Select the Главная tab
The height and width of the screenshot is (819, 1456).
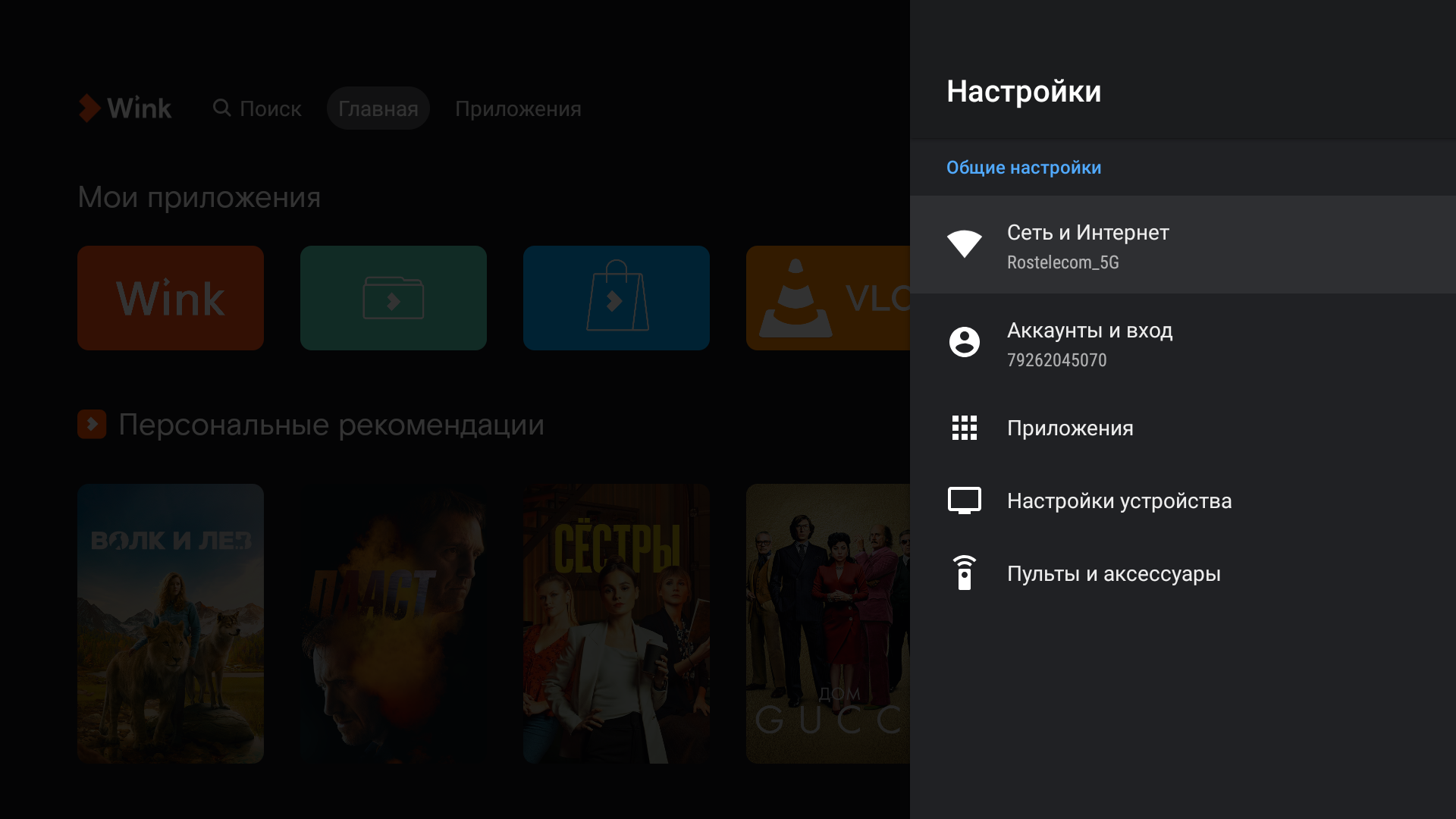tap(378, 108)
